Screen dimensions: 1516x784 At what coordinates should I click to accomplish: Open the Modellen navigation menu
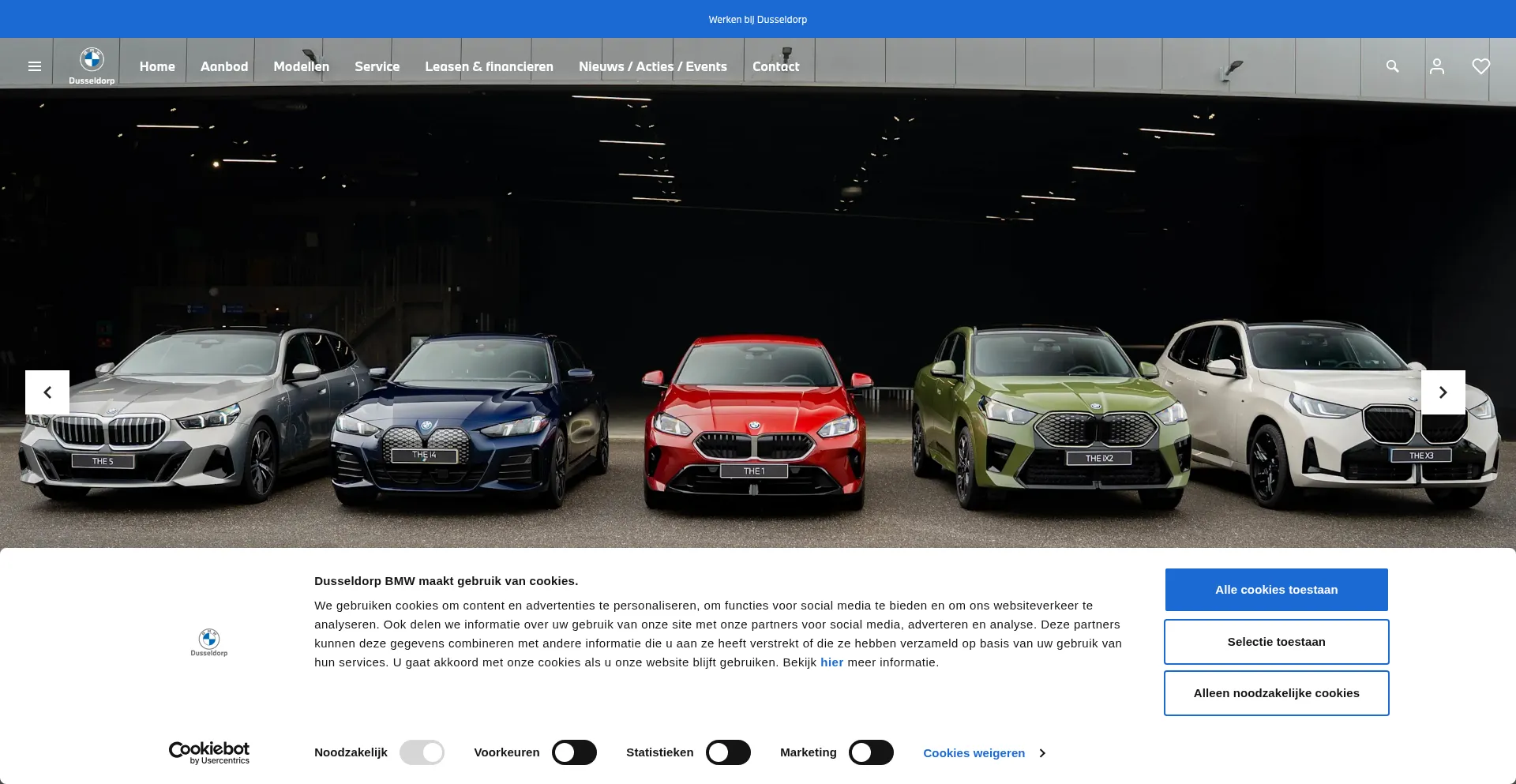tap(301, 66)
